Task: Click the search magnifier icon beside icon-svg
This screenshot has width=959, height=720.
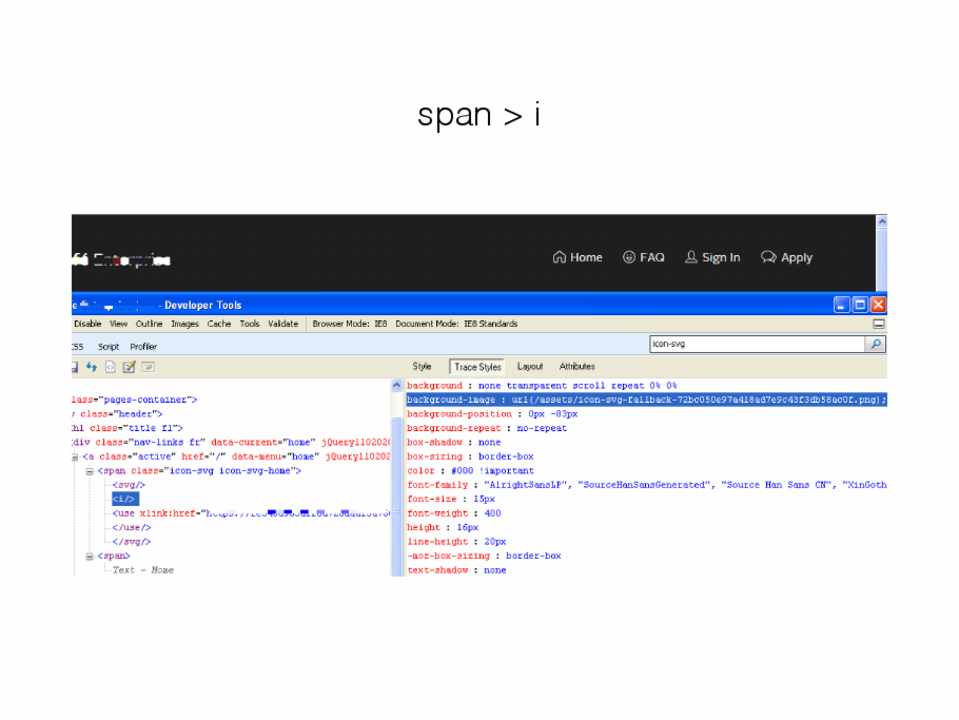Action: pyautogui.click(x=875, y=344)
